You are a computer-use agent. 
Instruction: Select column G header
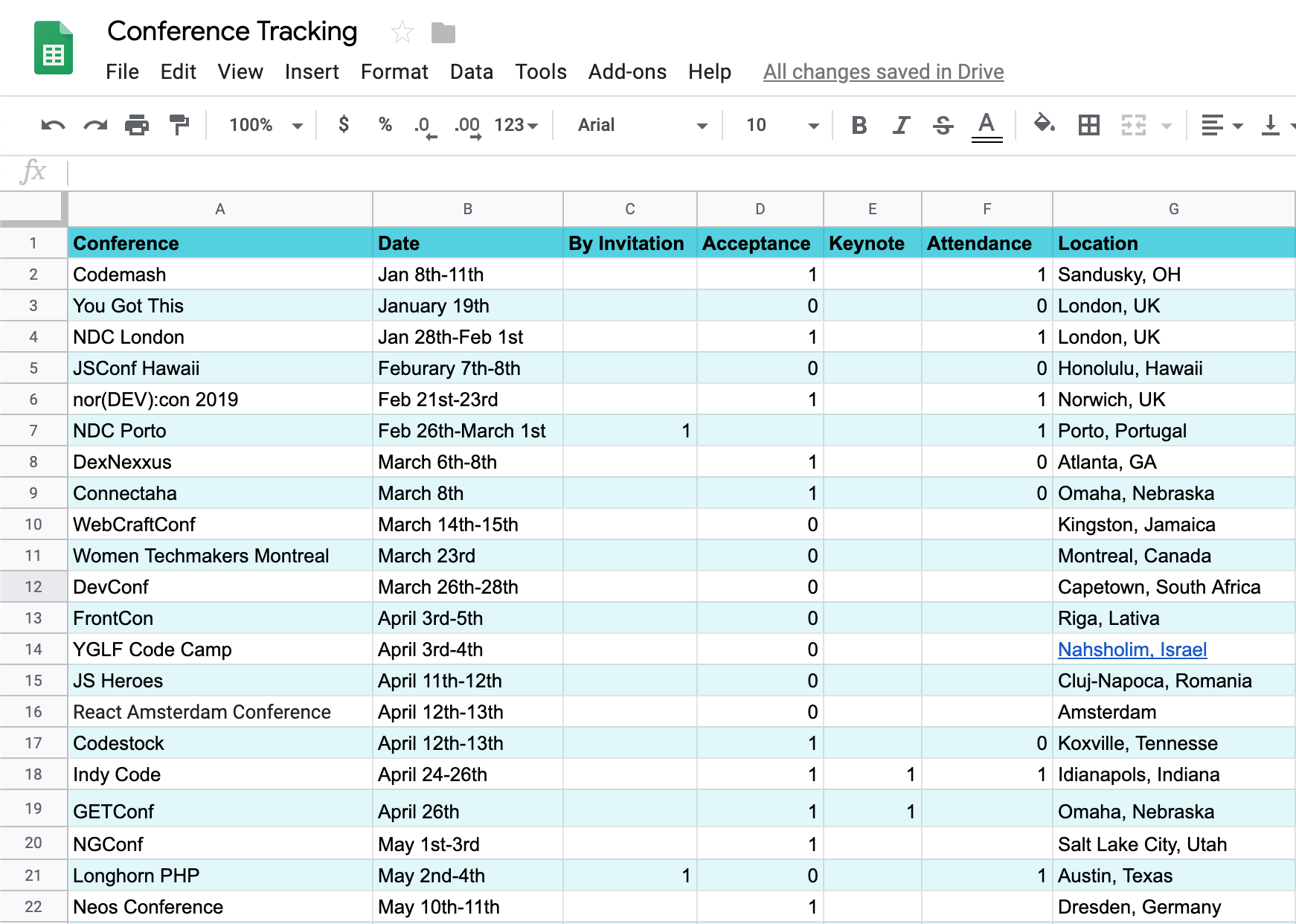pyautogui.click(x=1174, y=209)
